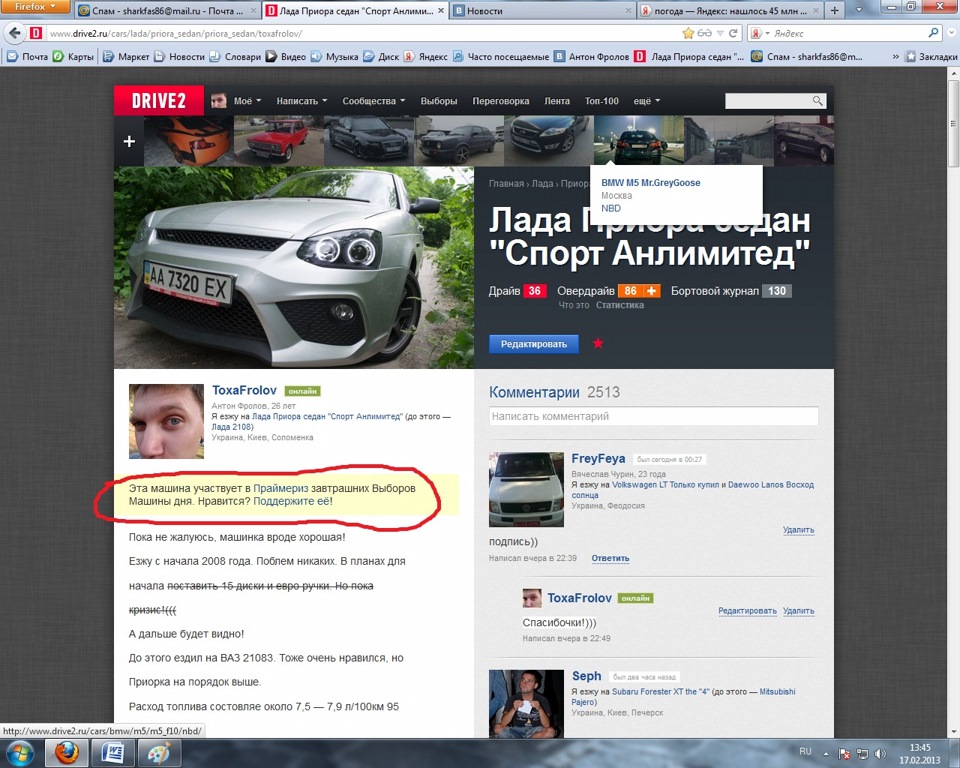The height and width of the screenshot is (768, 960).
Task: Click the Бортовой журнал 130 link
Action: tap(731, 291)
